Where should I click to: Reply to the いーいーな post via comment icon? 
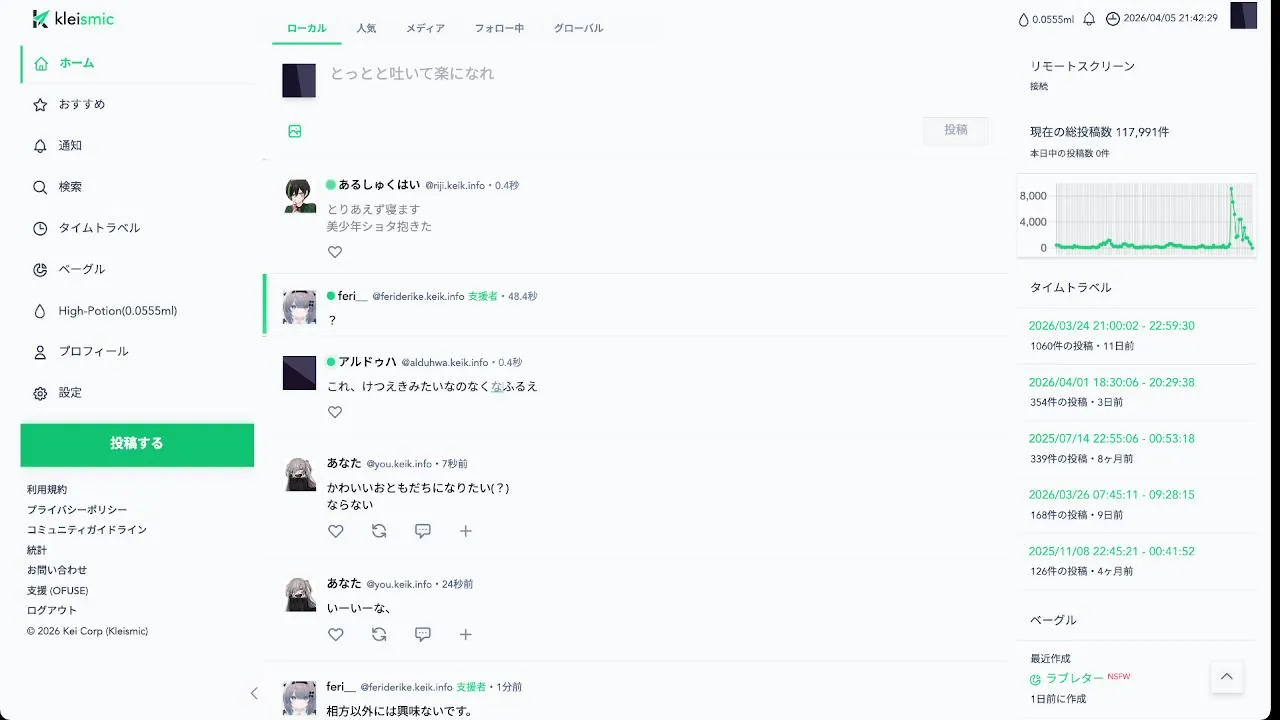click(423, 634)
